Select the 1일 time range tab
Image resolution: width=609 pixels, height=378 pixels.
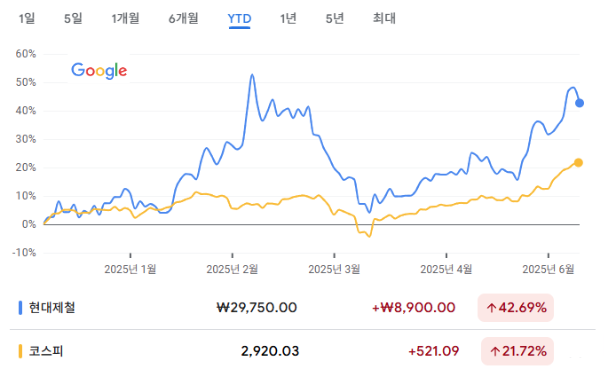[27, 18]
